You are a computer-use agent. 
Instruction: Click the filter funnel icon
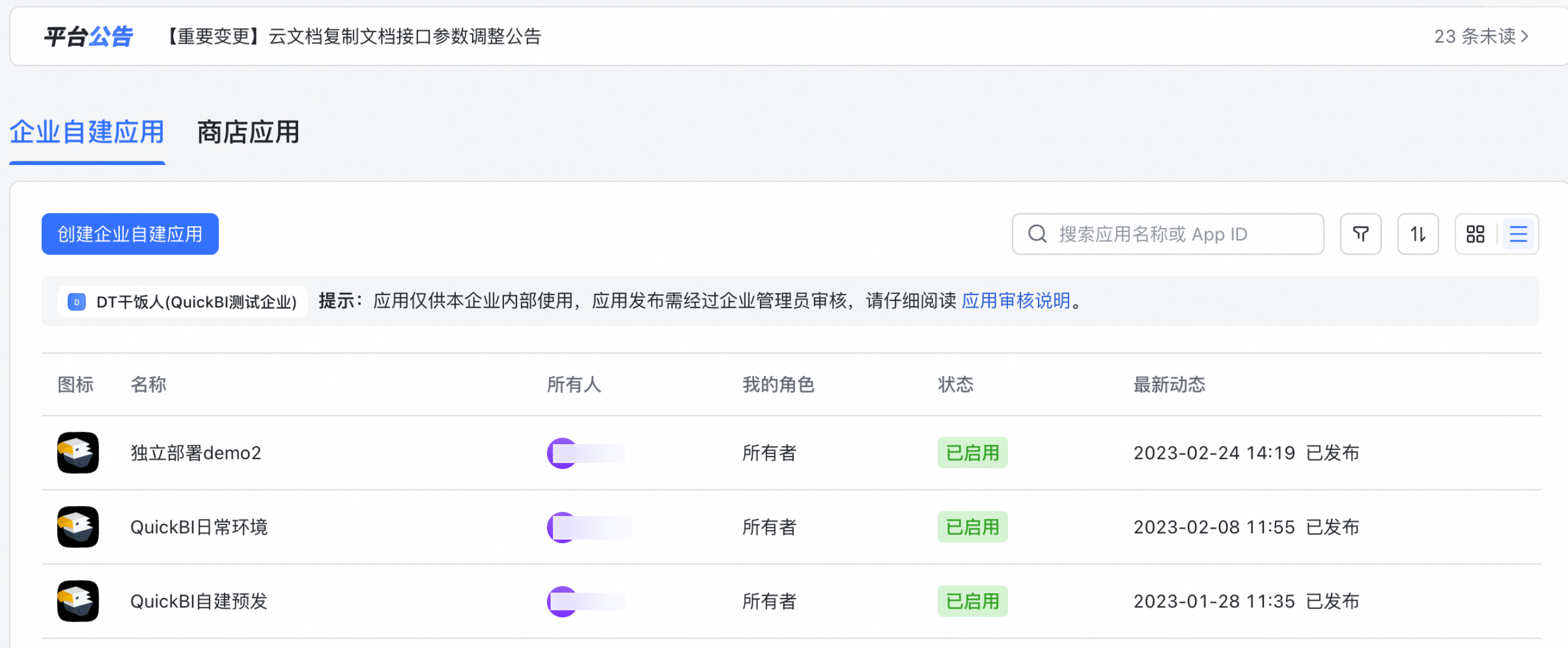point(1361,234)
